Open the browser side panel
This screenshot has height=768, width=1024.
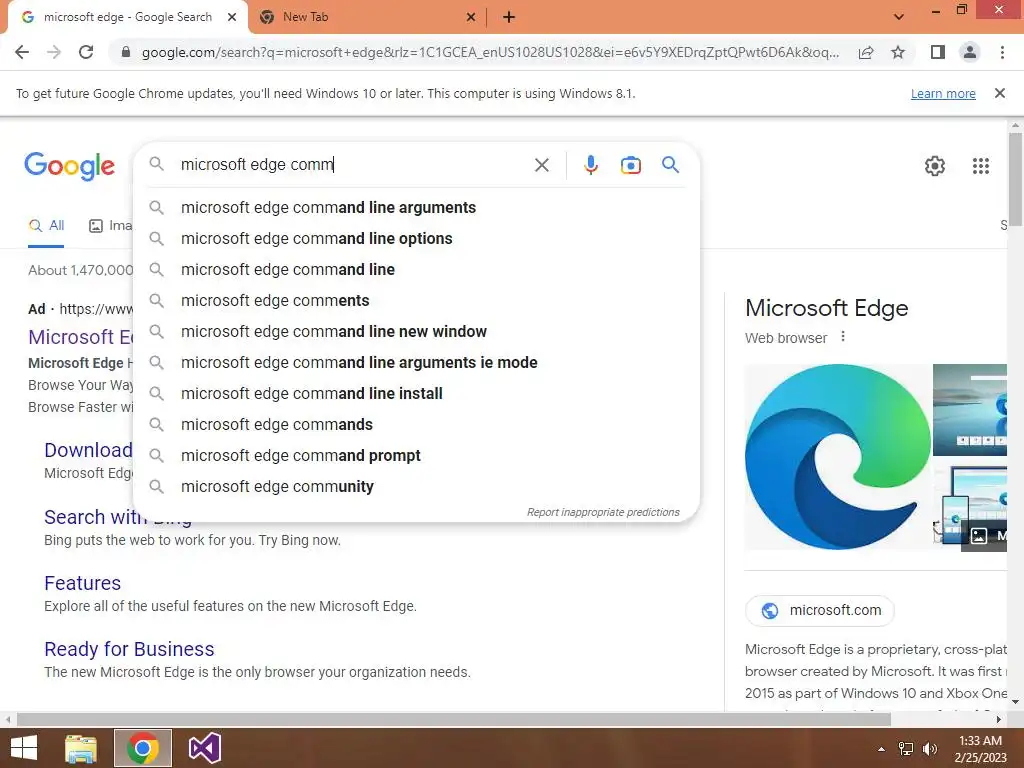coord(938,52)
